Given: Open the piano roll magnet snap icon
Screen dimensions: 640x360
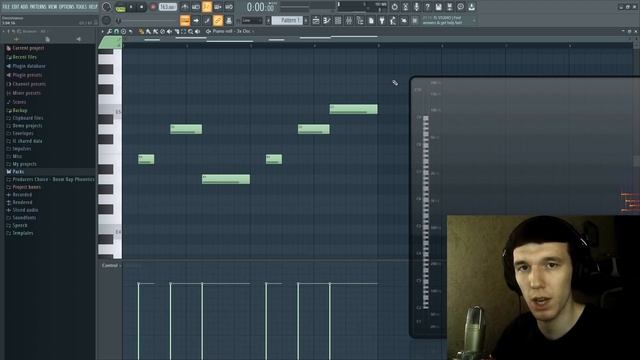Looking at the screenshot, I should click(x=116, y=31).
